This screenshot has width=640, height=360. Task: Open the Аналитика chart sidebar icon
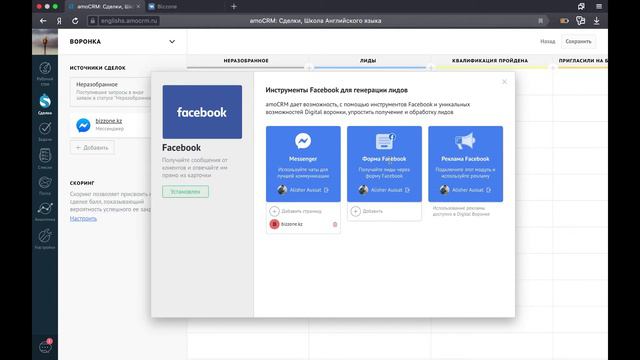pos(45,209)
